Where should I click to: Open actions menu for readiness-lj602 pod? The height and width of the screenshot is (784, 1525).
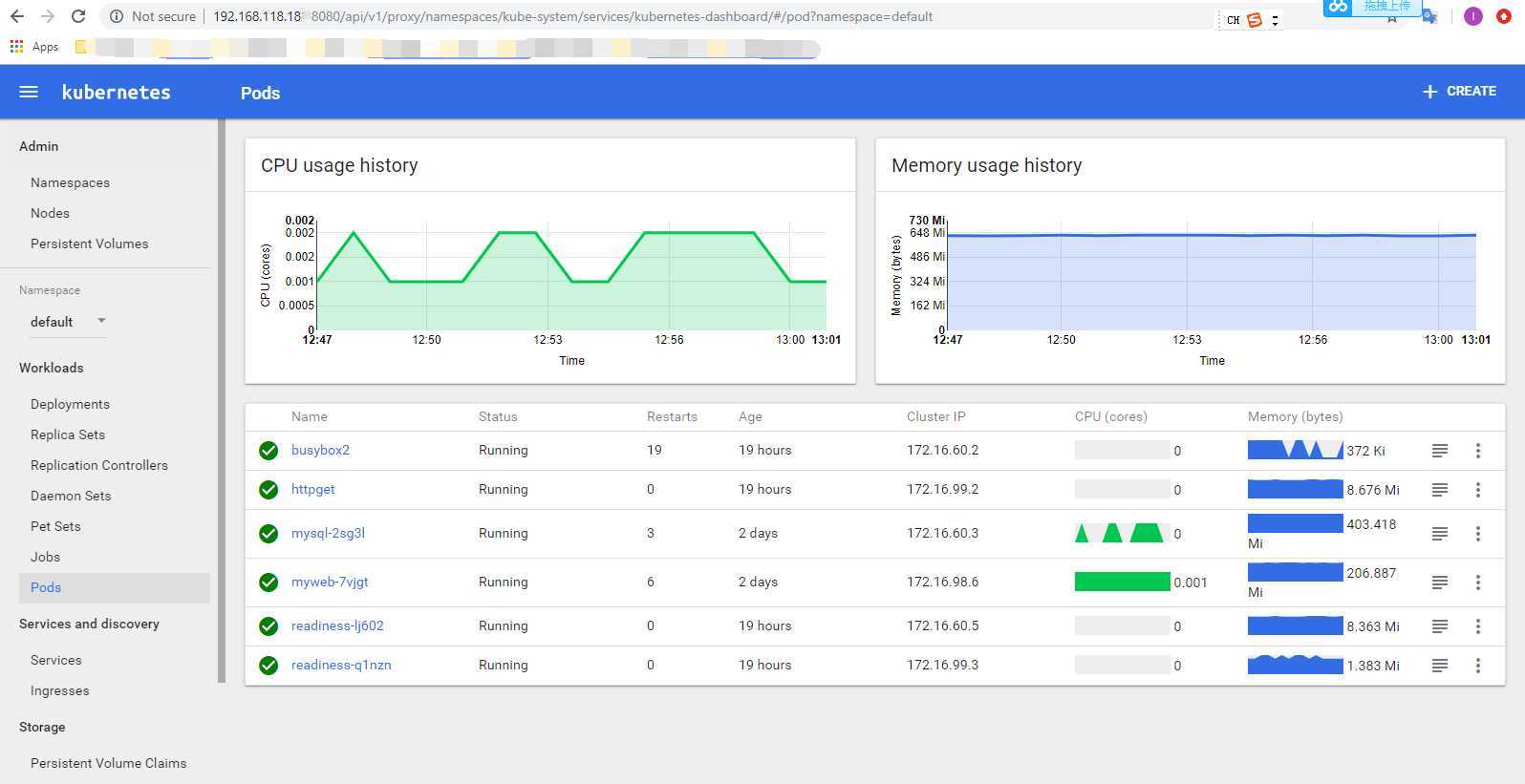[x=1478, y=626]
